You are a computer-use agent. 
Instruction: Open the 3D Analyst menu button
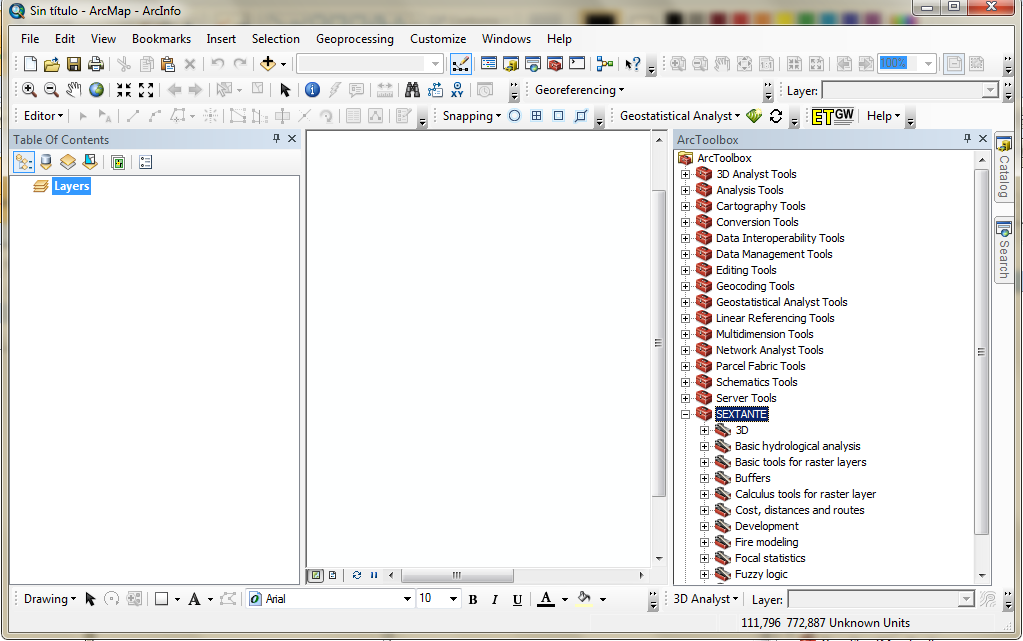(x=705, y=599)
